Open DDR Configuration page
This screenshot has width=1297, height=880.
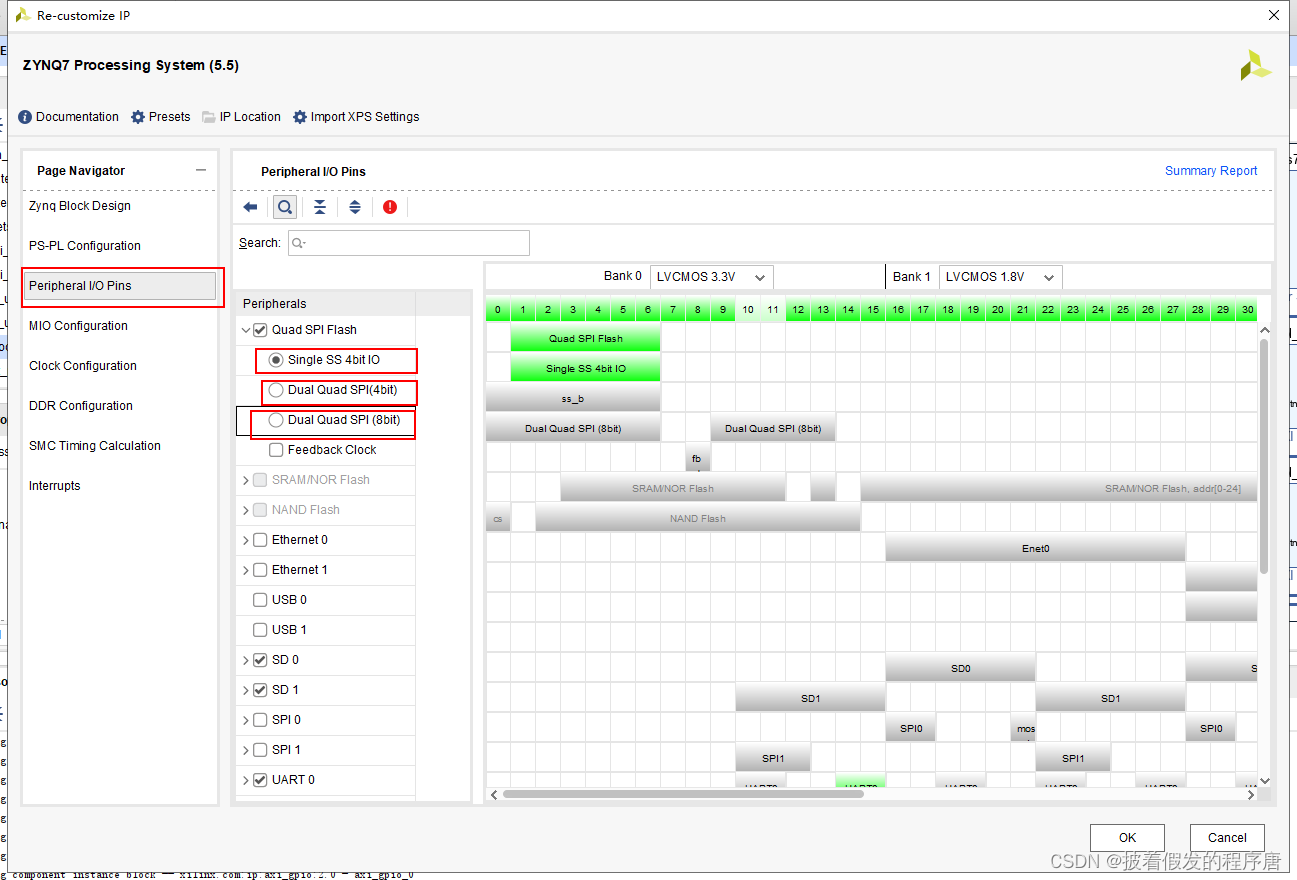(81, 406)
